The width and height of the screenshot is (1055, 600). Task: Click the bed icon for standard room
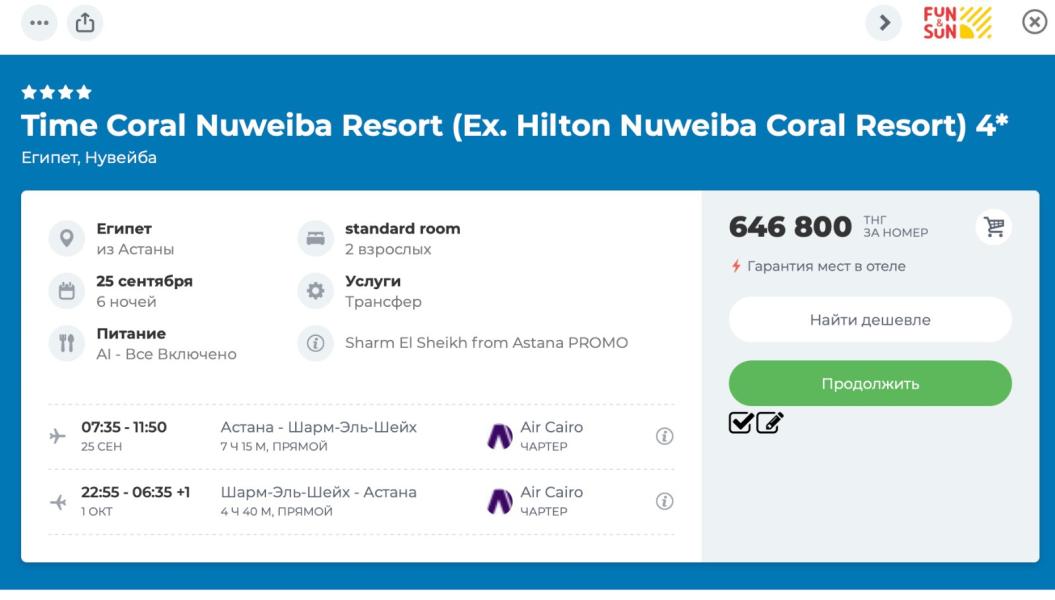tap(315, 238)
